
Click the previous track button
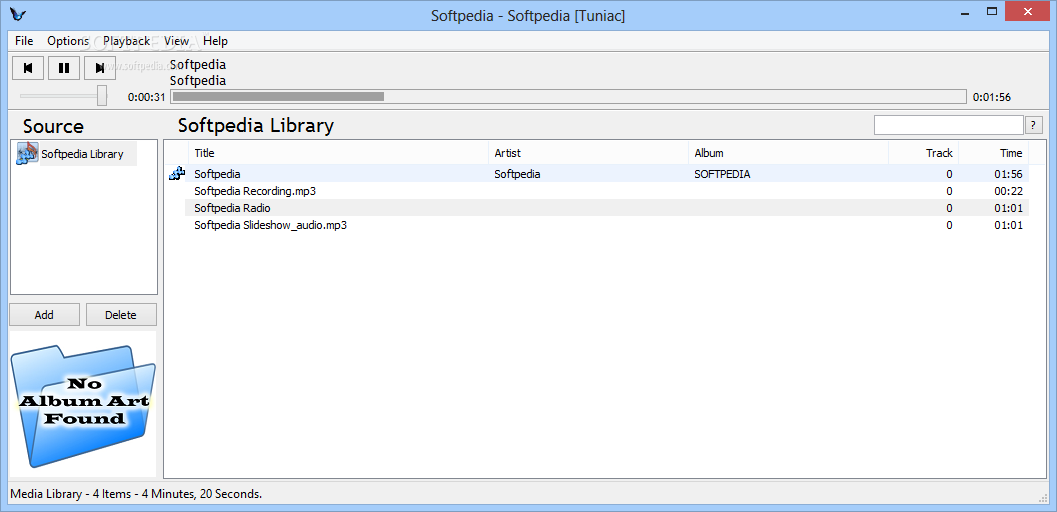(28, 67)
